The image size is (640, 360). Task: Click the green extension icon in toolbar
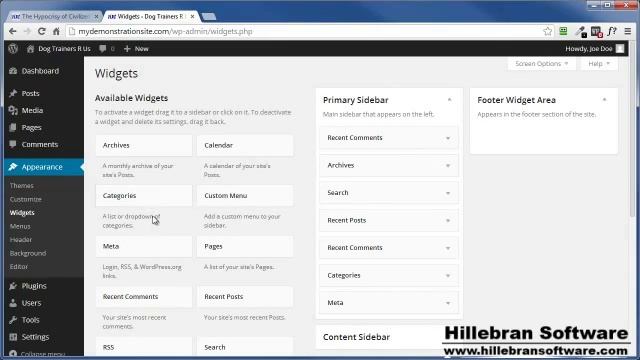tap(563, 31)
